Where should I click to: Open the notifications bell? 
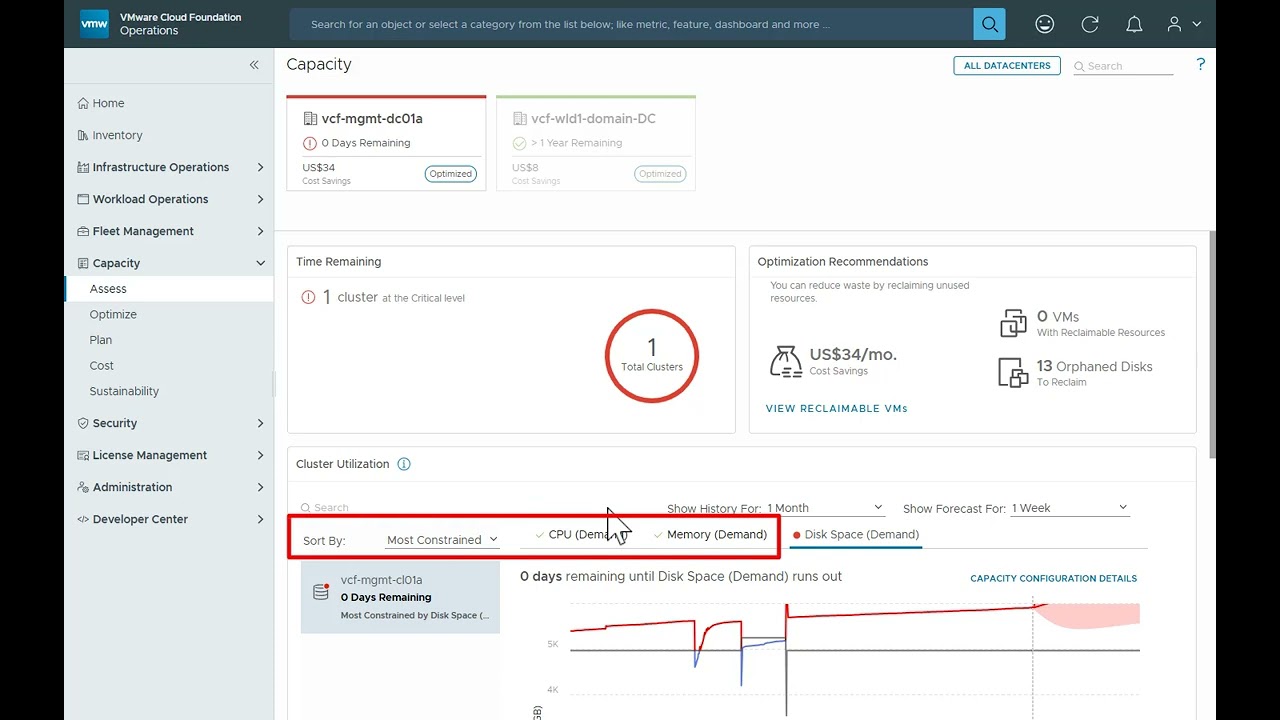point(1134,24)
